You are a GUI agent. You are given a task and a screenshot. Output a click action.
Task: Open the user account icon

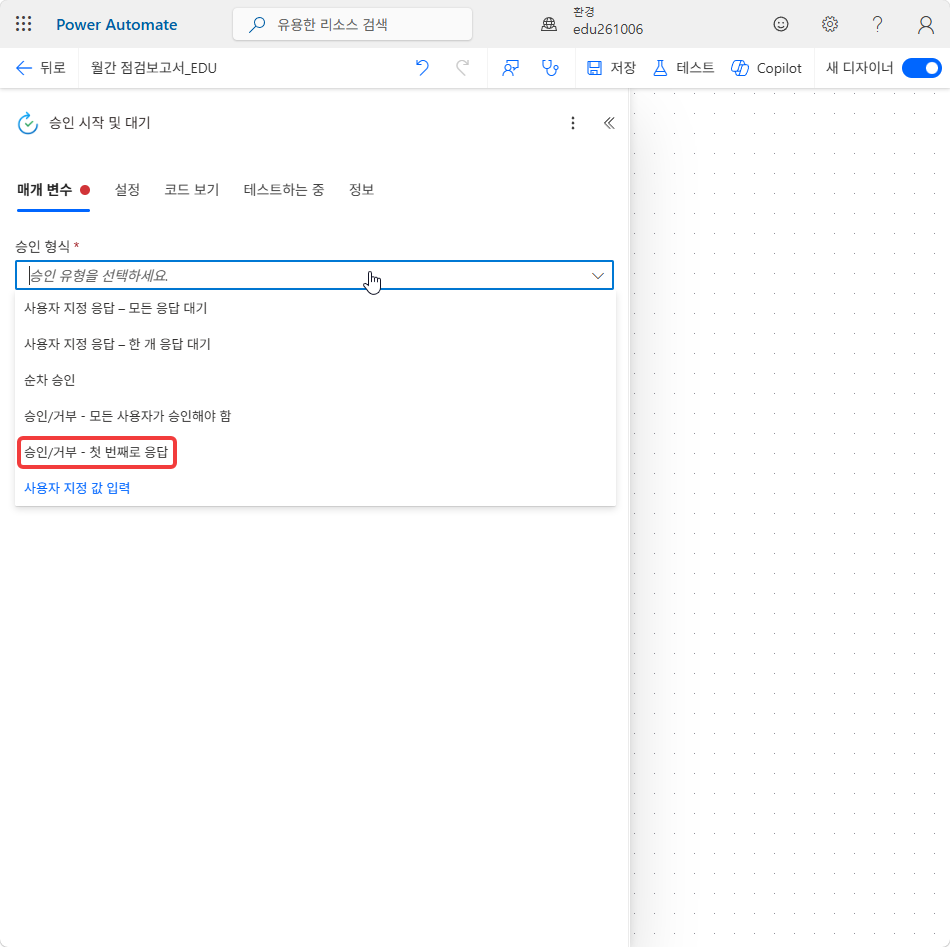[x=925, y=24]
